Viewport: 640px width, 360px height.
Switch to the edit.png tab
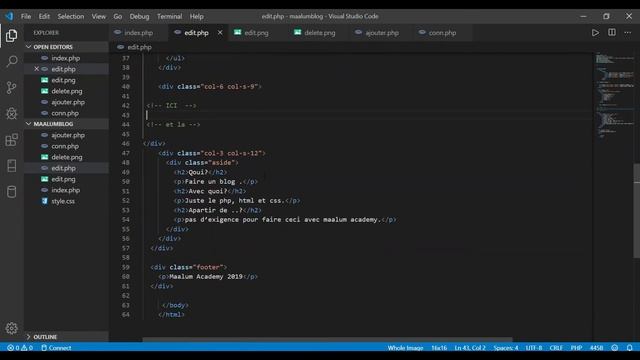(x=257, y=33)
